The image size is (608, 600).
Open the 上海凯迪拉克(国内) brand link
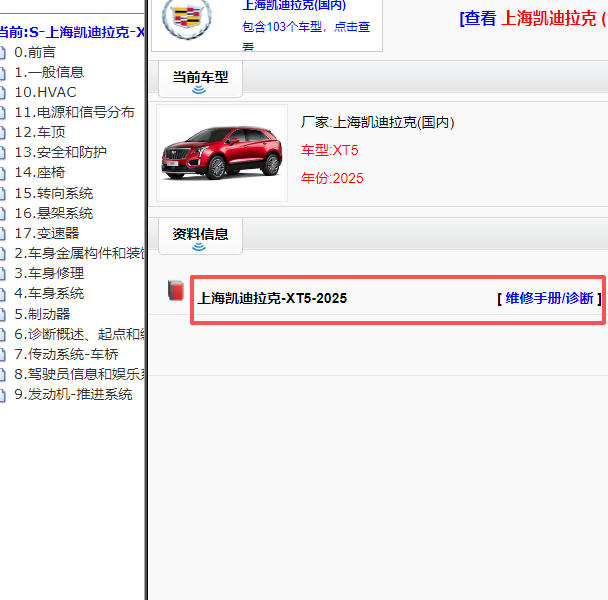[x=294, y=5]
